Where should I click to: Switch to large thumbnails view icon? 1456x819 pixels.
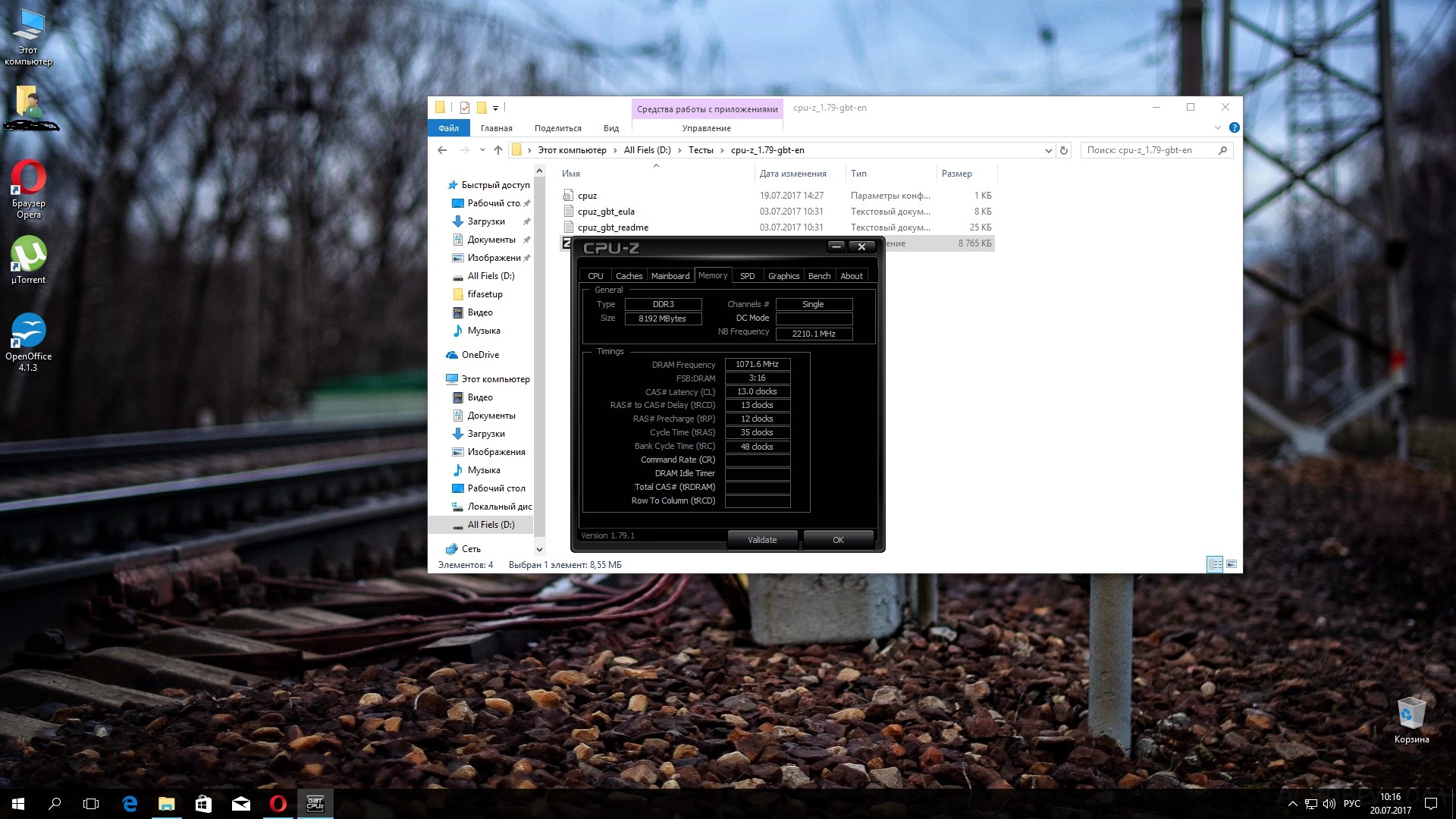point(1232,564)
